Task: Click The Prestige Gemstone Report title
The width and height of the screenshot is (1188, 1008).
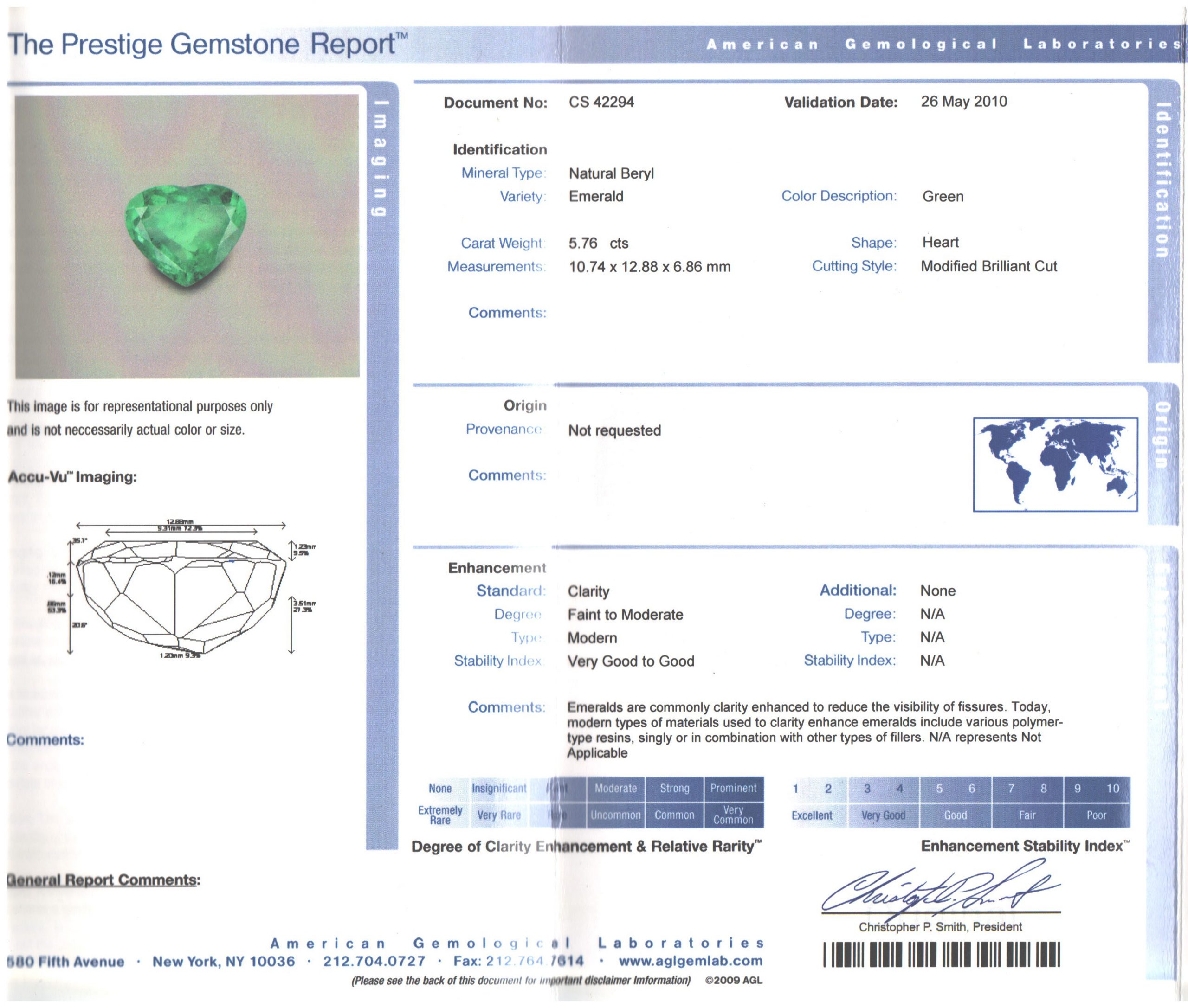Action: coord(208,44)
